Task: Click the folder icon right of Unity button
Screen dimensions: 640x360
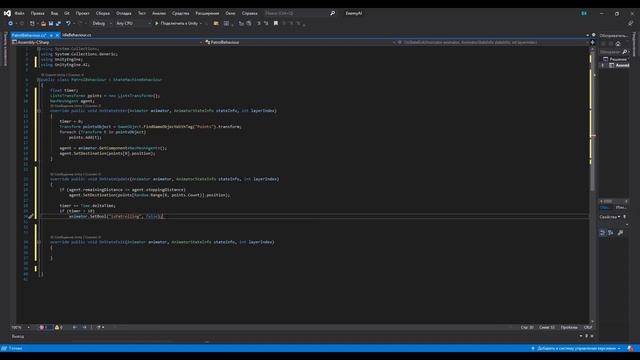Action: 216,24
